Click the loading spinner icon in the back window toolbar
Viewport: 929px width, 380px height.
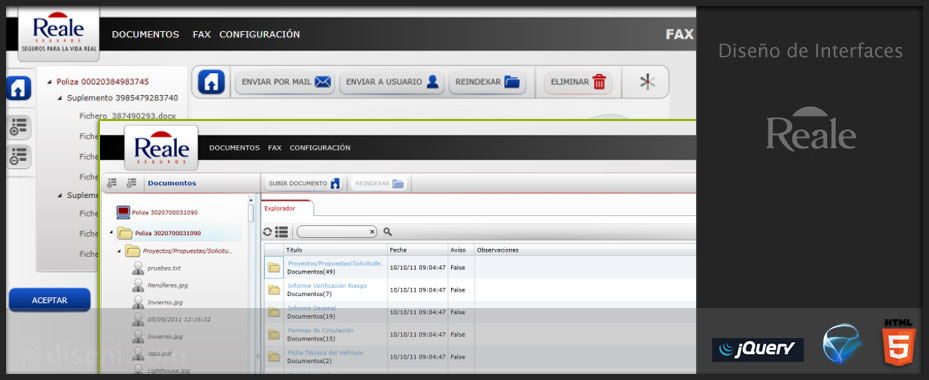click(647, 82)
